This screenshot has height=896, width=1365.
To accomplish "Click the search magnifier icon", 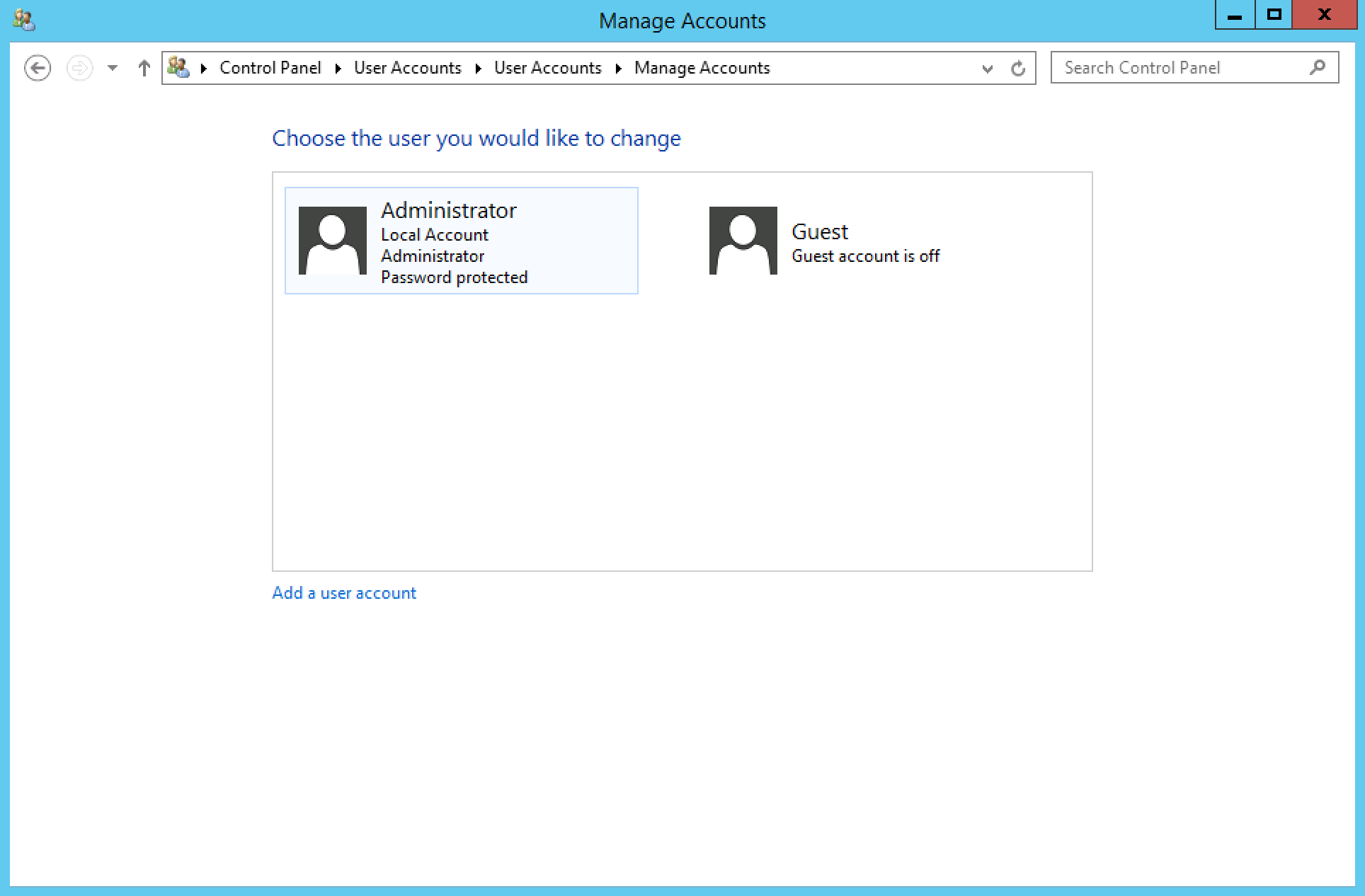I will click(1318, 68).
